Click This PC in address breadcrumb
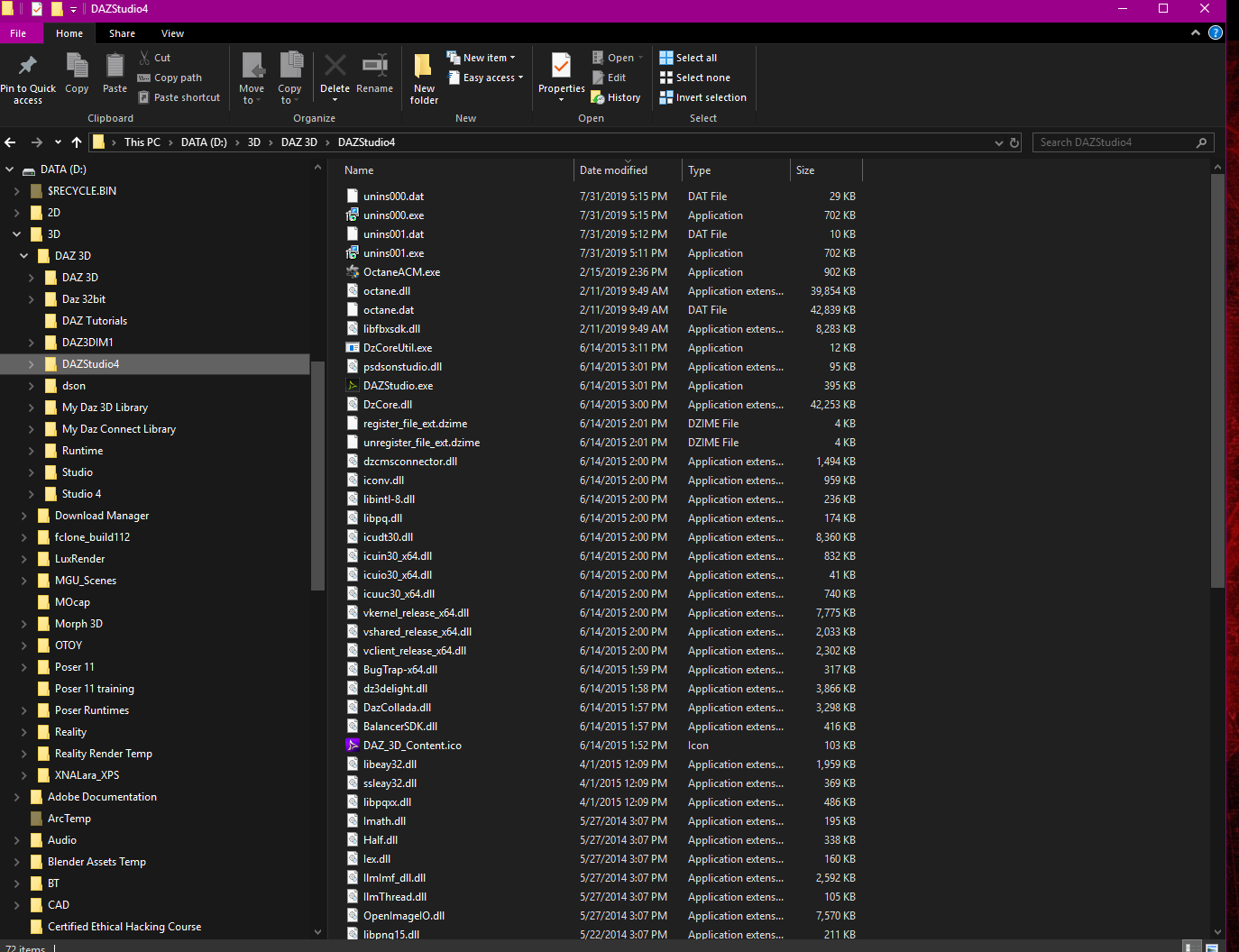 pos(142,142)
